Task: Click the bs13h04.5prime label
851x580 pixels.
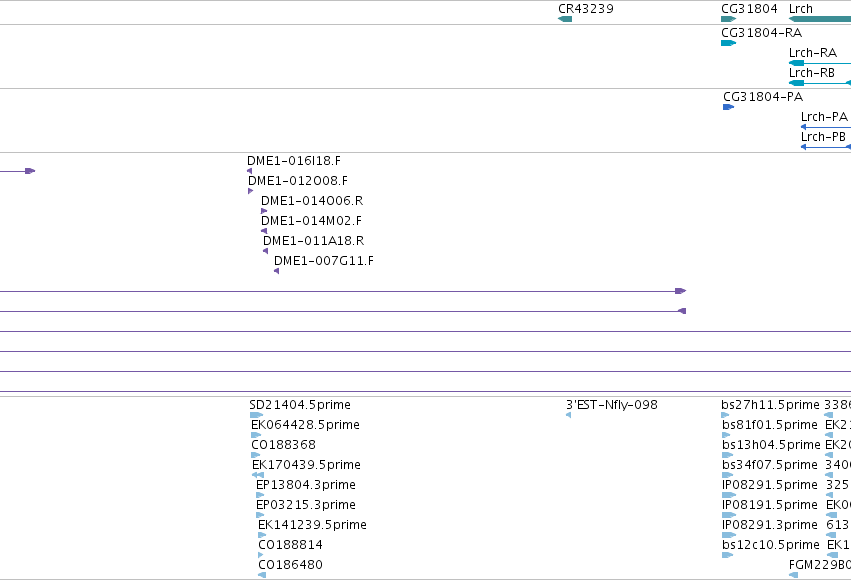Action: (x=771, y=445)
